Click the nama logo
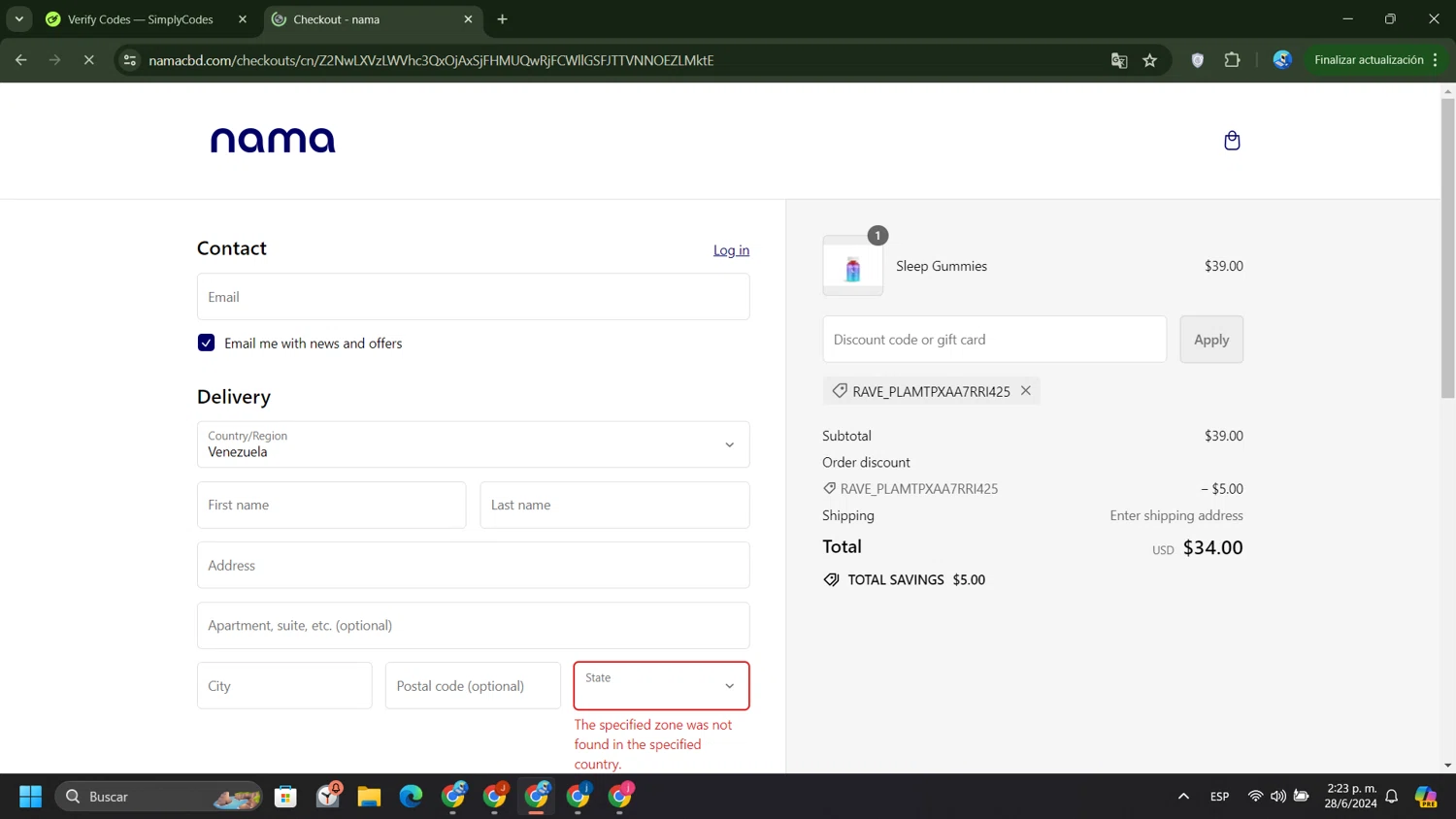 point(273,141)
